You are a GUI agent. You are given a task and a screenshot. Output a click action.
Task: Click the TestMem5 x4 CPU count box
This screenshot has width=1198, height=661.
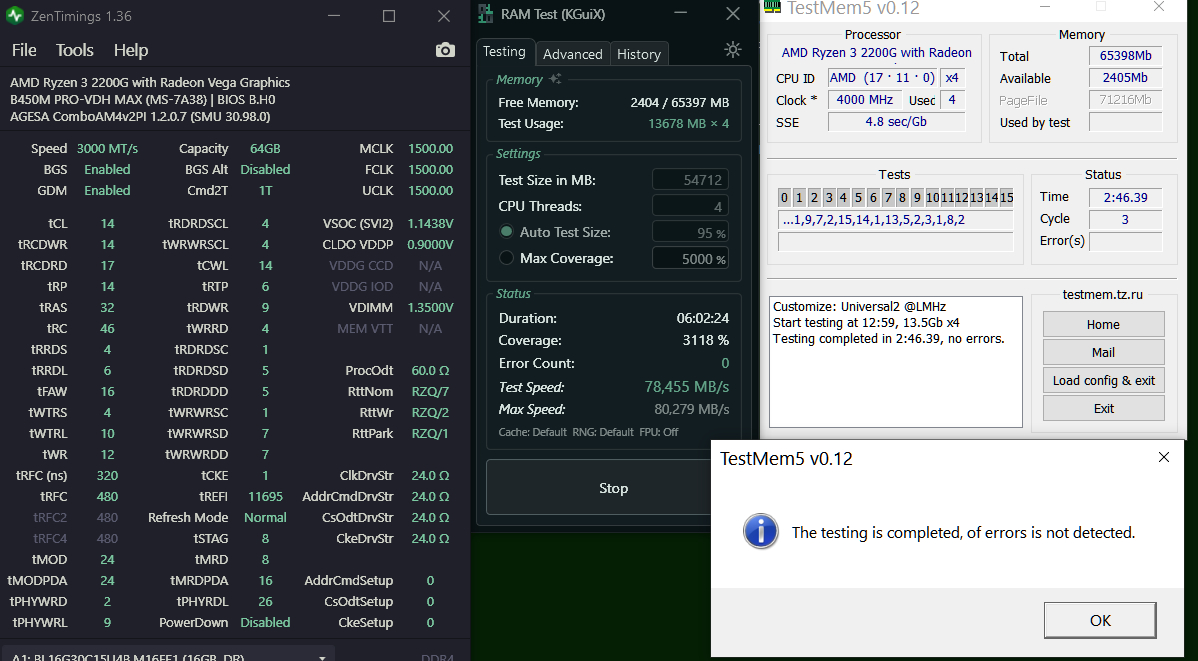[952, 78]
